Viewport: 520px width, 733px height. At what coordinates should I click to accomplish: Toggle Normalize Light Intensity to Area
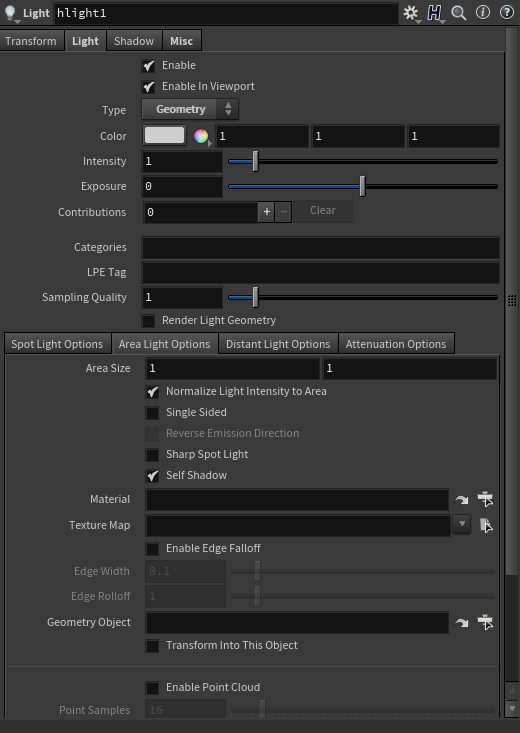pos(152,392)
